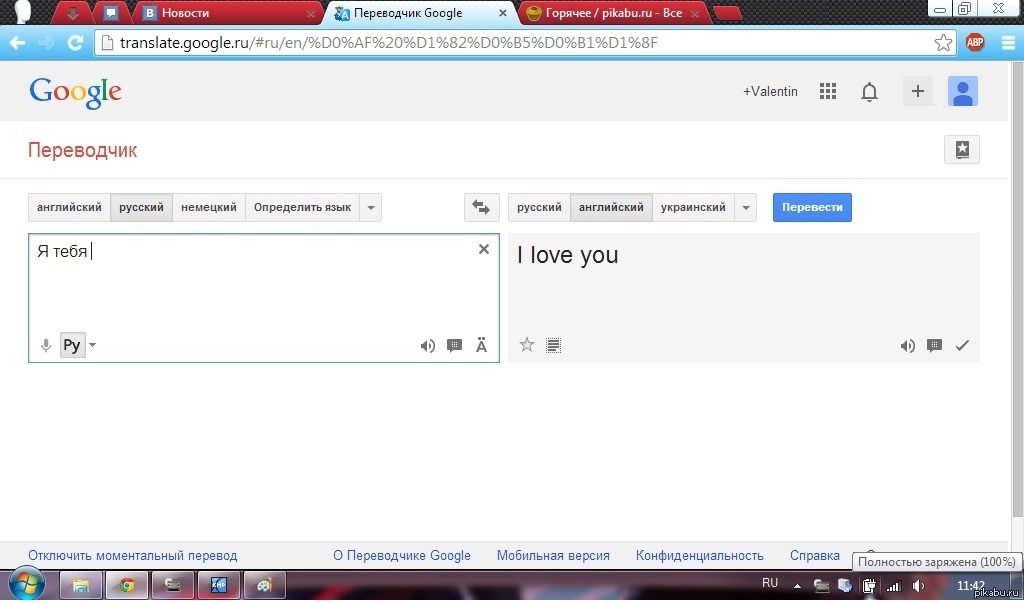
Task: Toggle the Ру virtual keyboard input tool
Action: pyautogui.click(x=72, y=345)
